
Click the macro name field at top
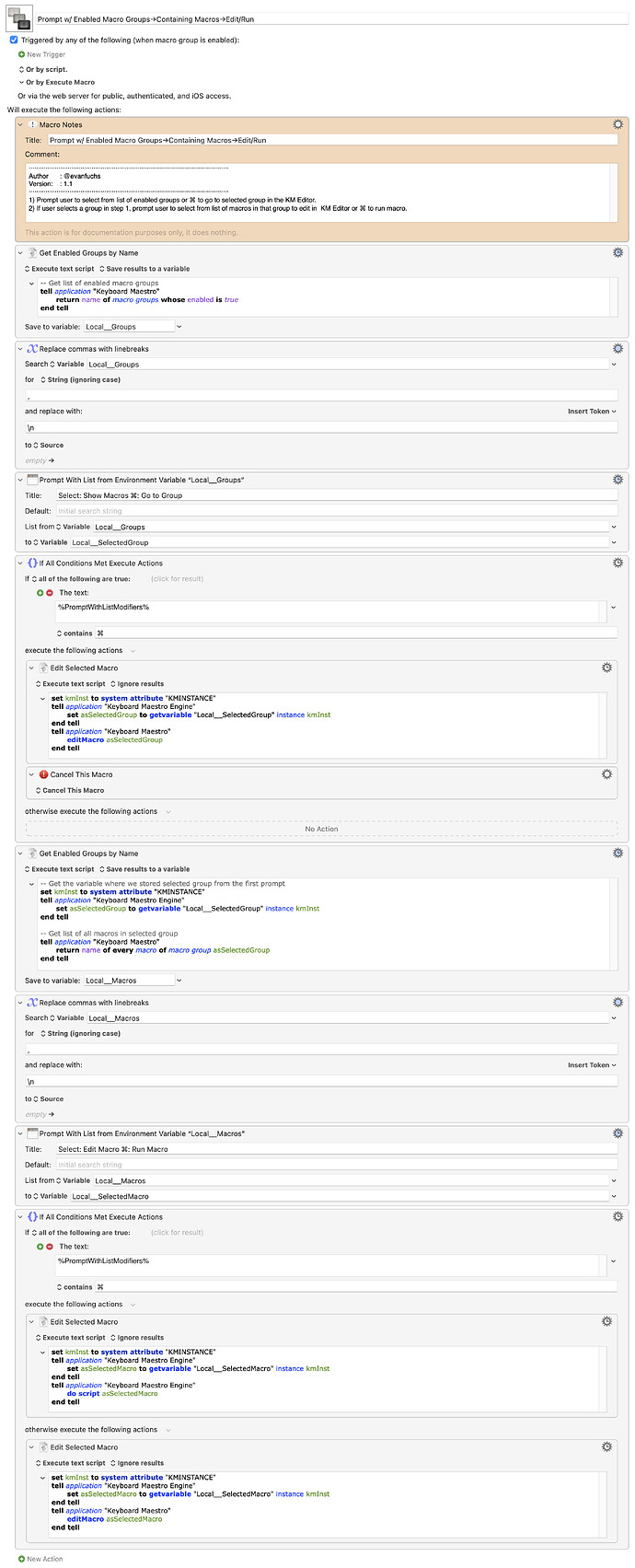click(332, 18)
